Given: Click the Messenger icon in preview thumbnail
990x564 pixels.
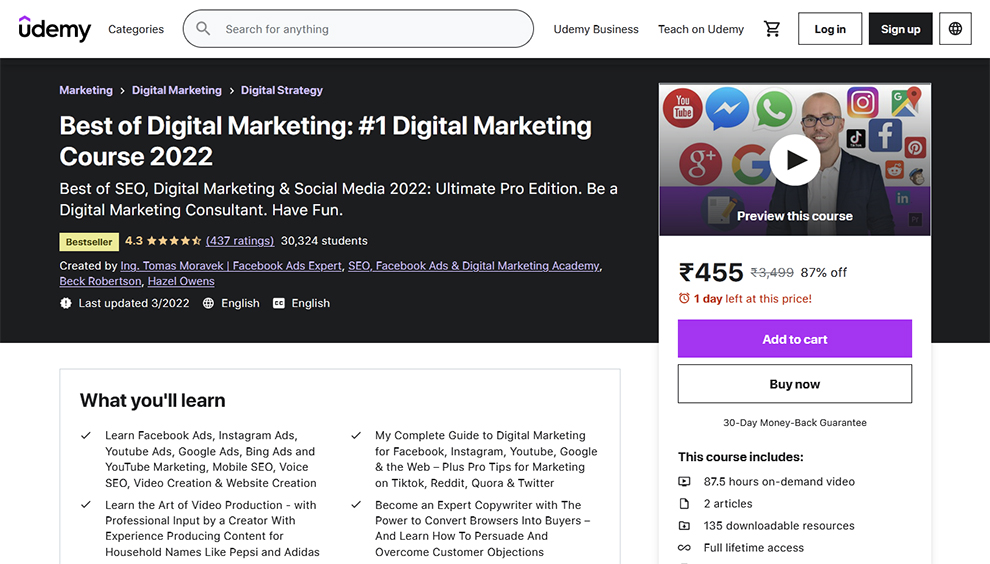Looking at the screenshot, I should (x=727, y=109).
